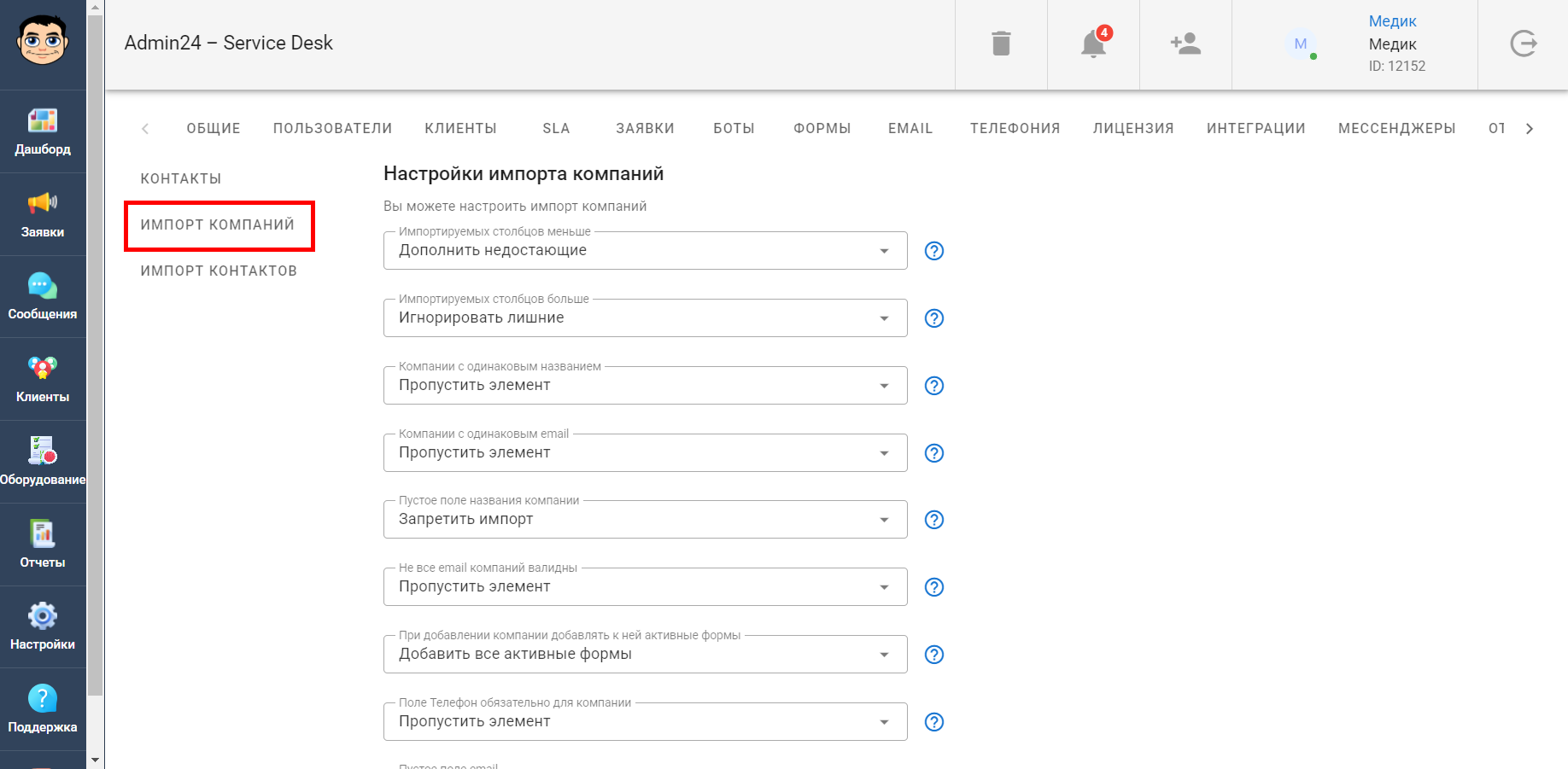This screenshot has height=769, width=1568.
Task: Open Настройки gear in the sidebar
Action: click(43, 627)
